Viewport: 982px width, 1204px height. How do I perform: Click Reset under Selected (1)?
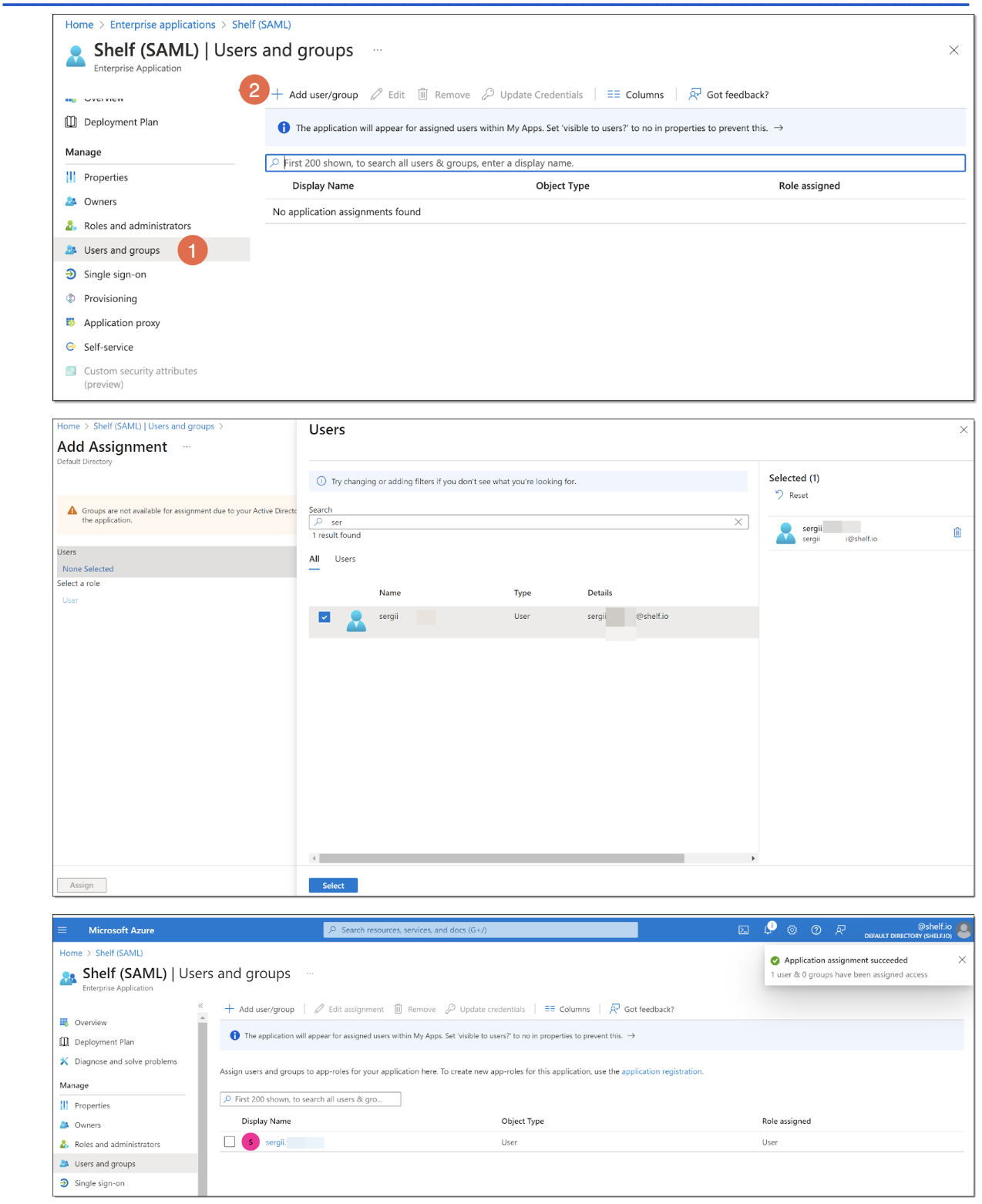pos(792,496)
